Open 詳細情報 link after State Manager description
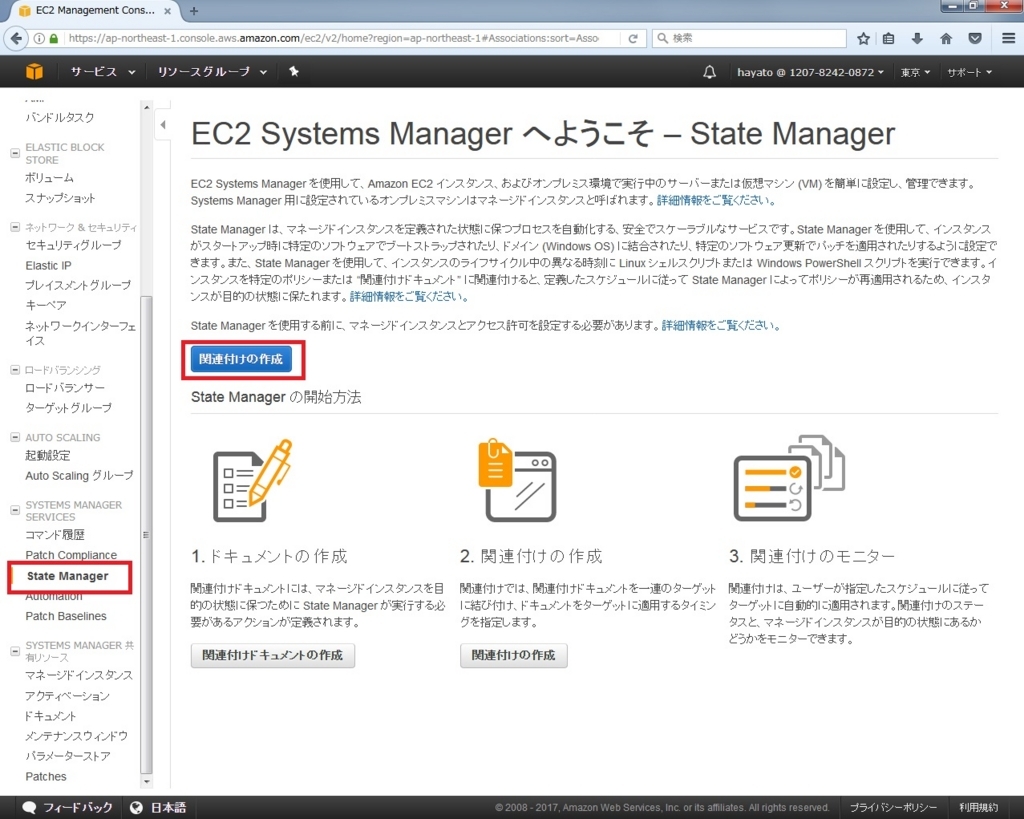Viewport: 1024px width, 819px height. click(409, 297)
